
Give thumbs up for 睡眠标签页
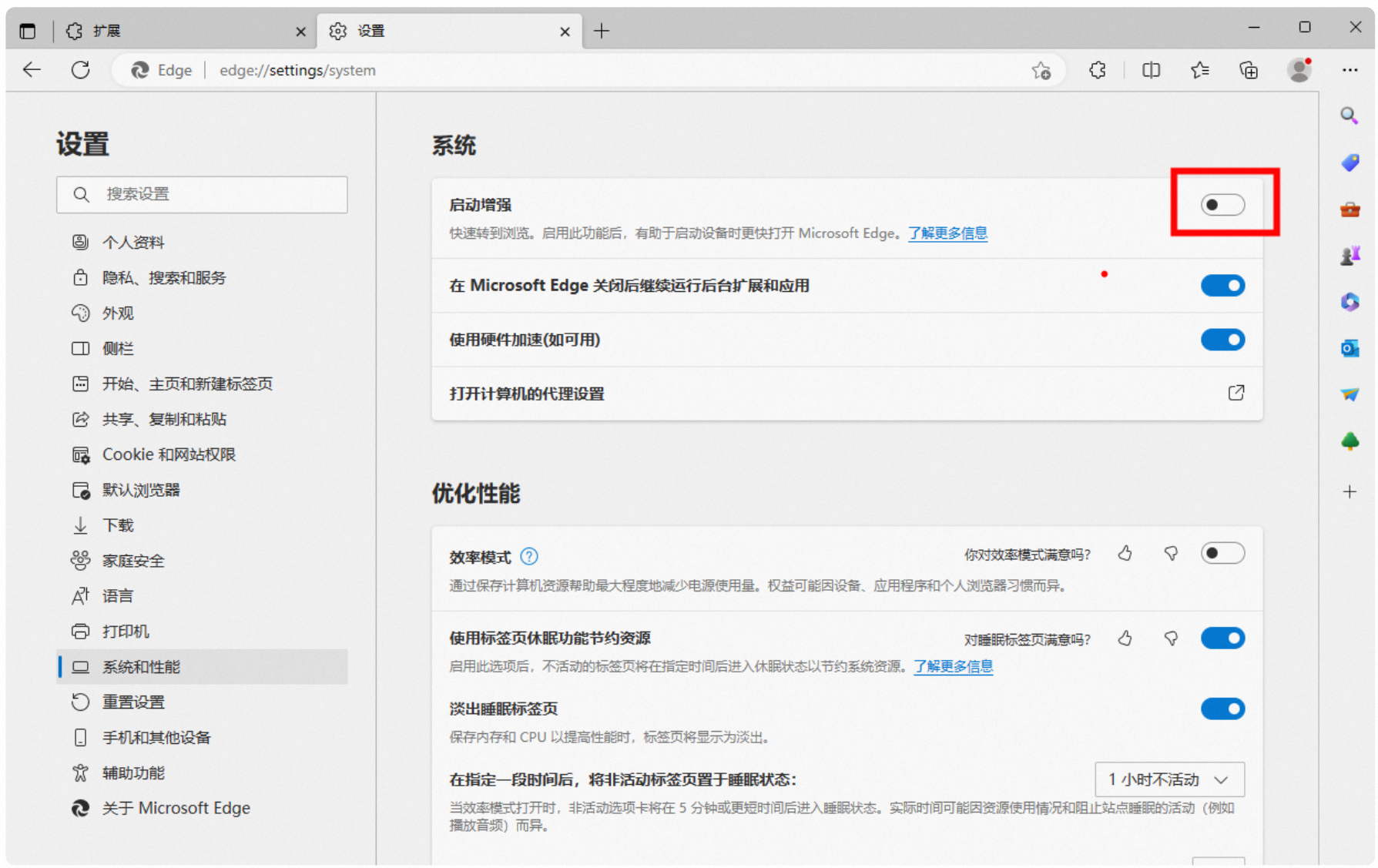tap(1125, 638)
